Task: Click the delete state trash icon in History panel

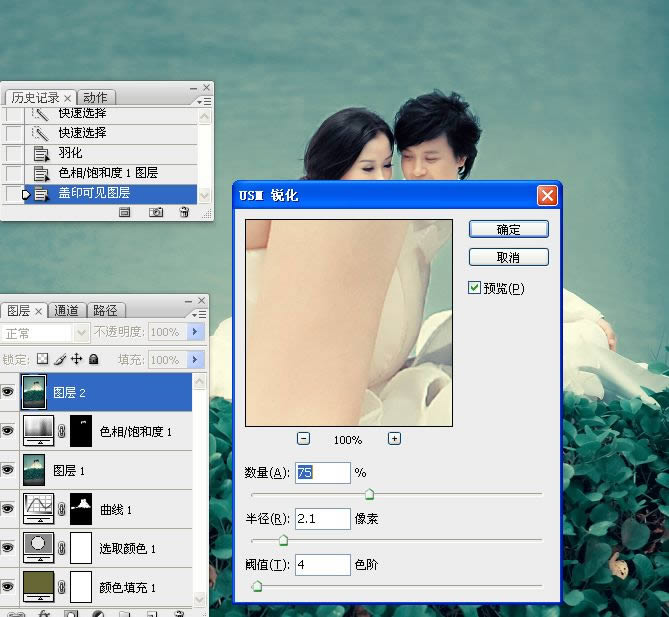Action: (184, 212)
